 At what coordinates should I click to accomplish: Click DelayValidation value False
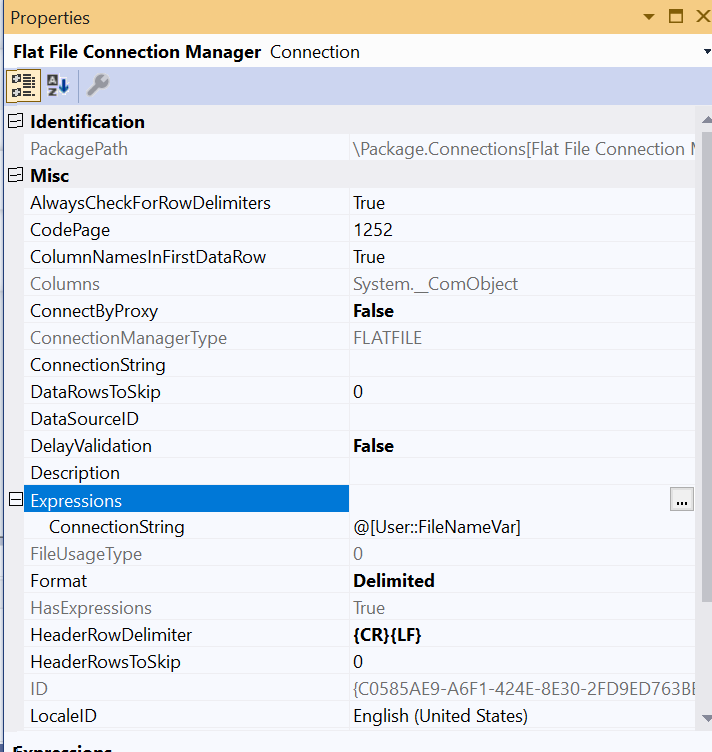(373, 446)
